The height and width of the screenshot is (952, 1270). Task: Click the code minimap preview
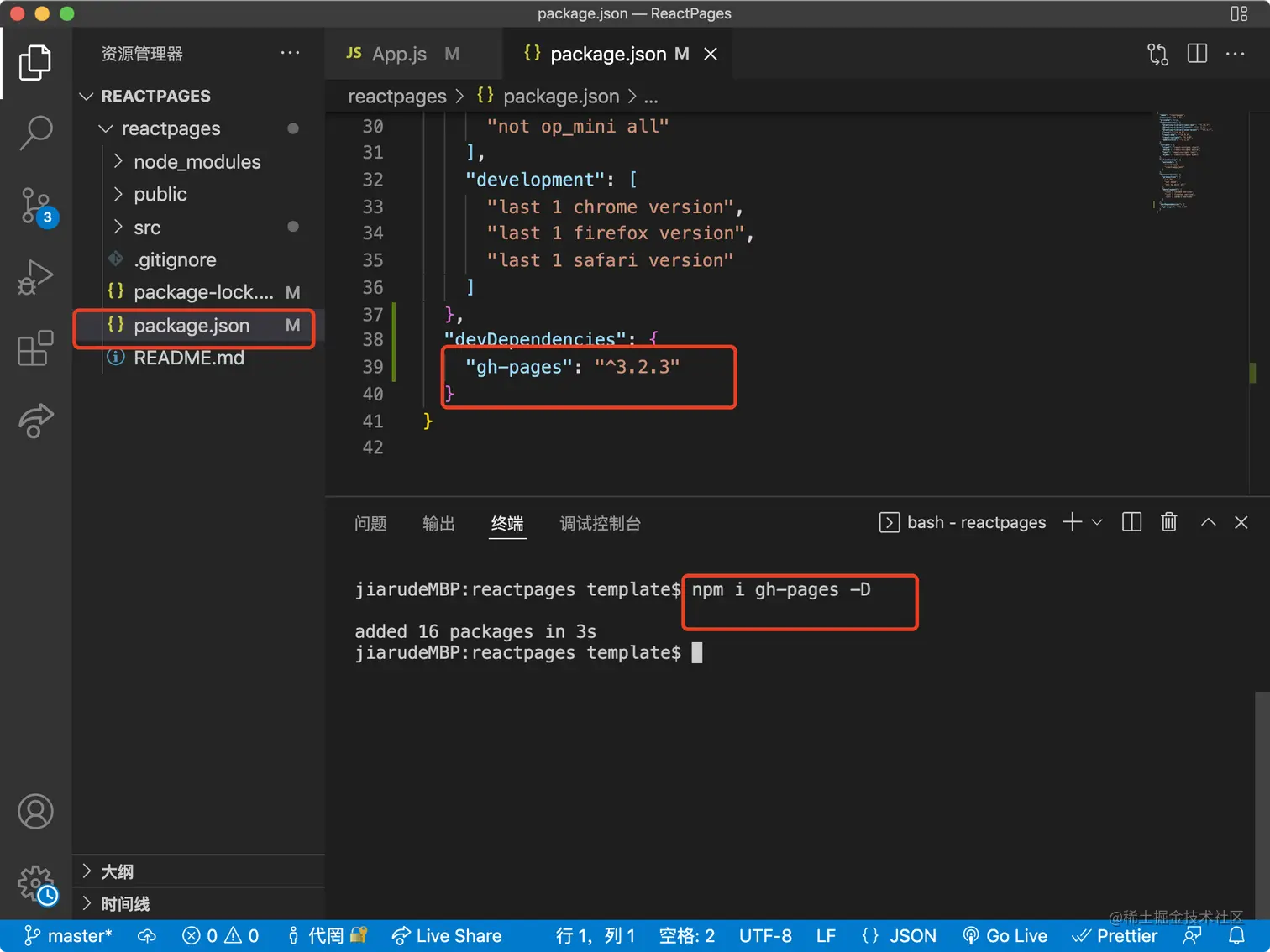[1184, 161]
